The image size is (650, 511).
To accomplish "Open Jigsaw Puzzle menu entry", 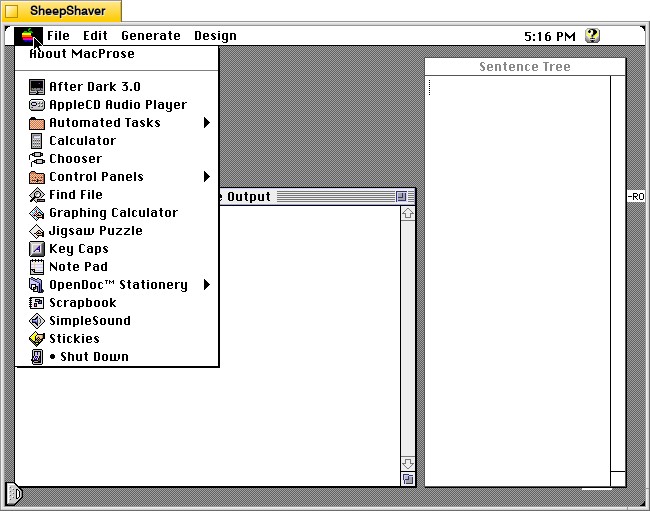I will (x=117, y=231).
